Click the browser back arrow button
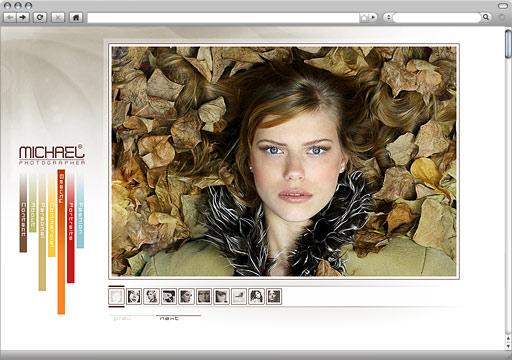This screenshot has height=360, width=512. coord(10,17)
